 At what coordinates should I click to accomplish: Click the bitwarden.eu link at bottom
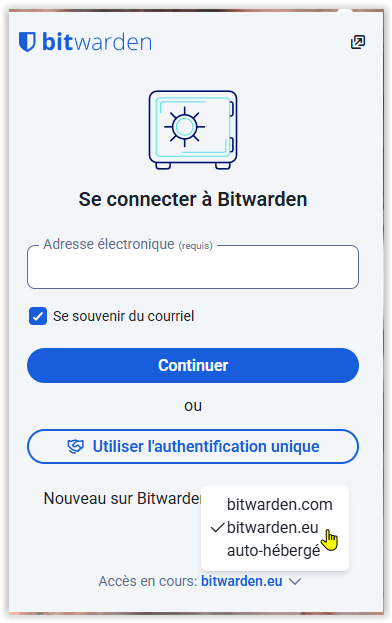(241, 581)
